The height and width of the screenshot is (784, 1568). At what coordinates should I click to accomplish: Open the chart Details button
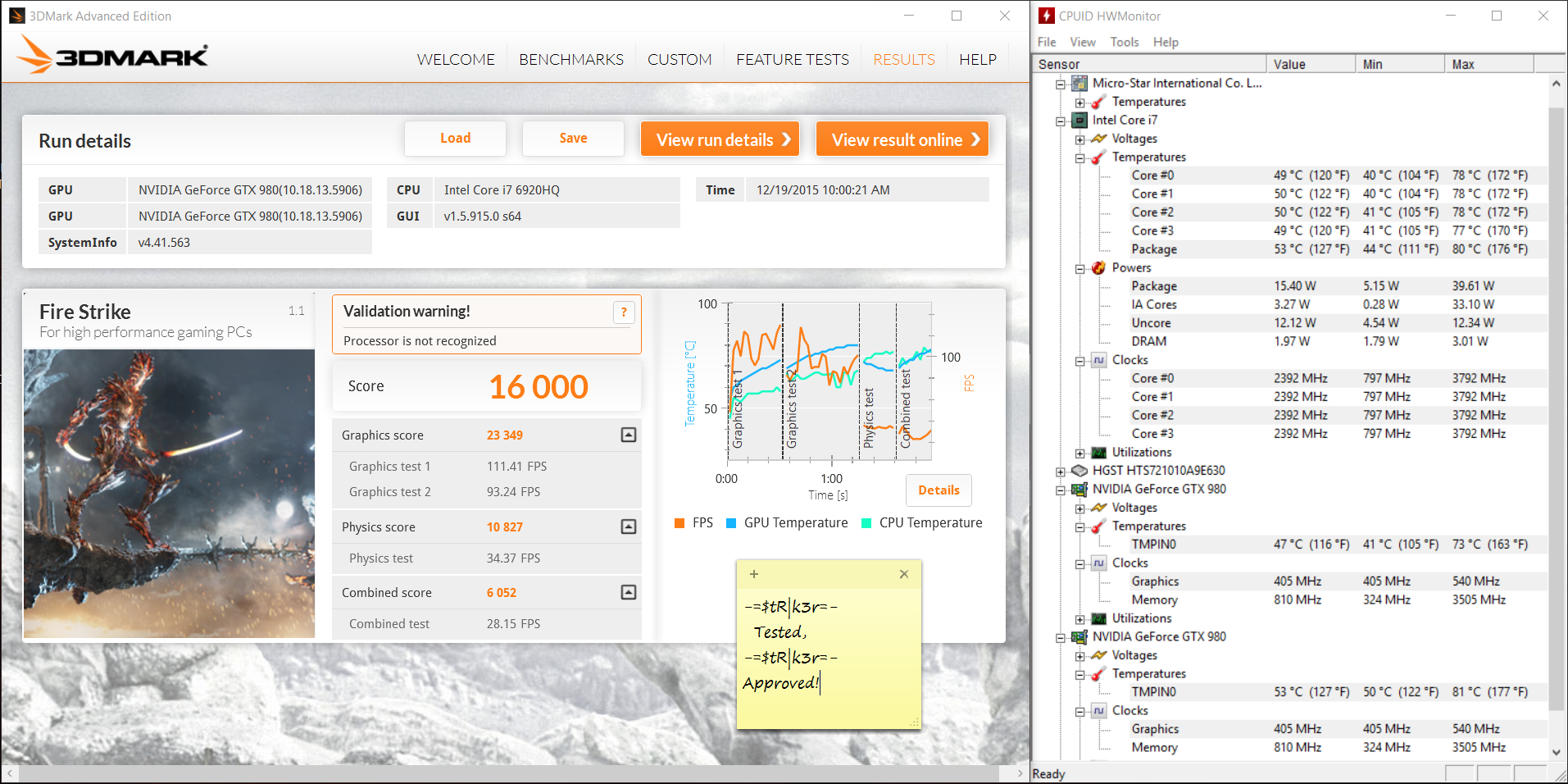pos(939,490)
